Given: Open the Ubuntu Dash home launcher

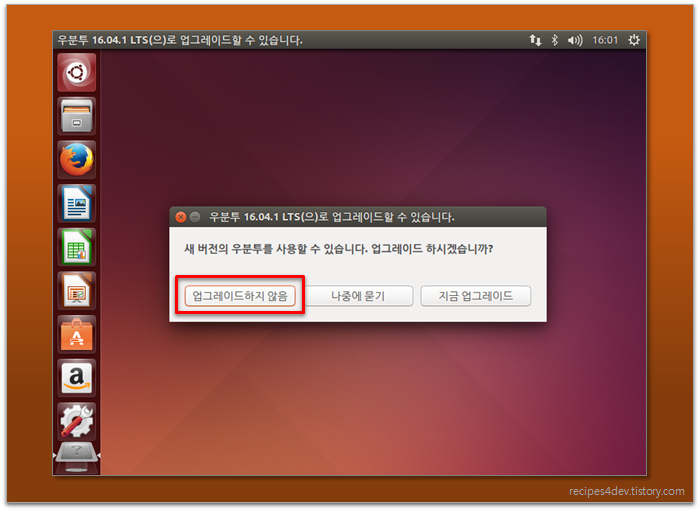Looking at the screenshot, I should point(76,72).
